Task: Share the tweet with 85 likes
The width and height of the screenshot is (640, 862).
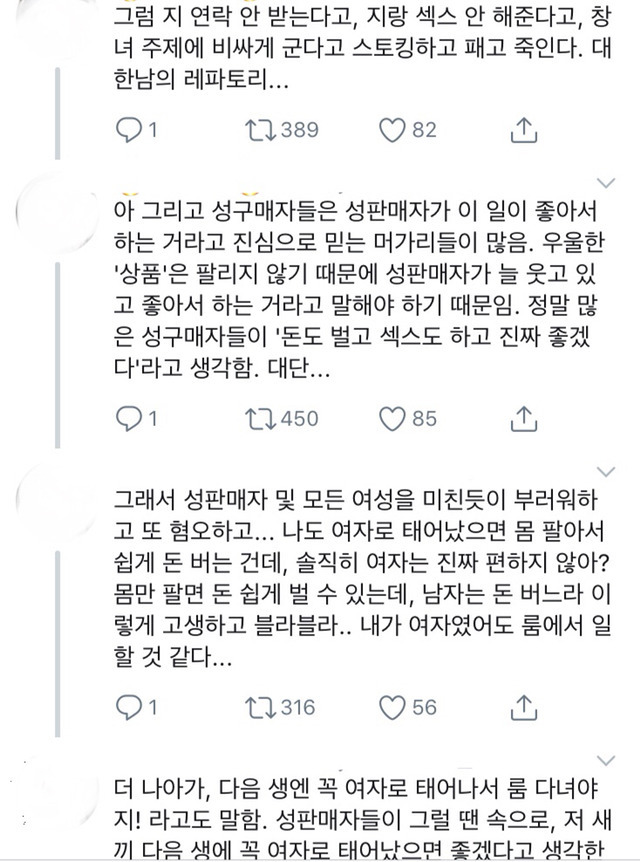Action: pos(521,420)
